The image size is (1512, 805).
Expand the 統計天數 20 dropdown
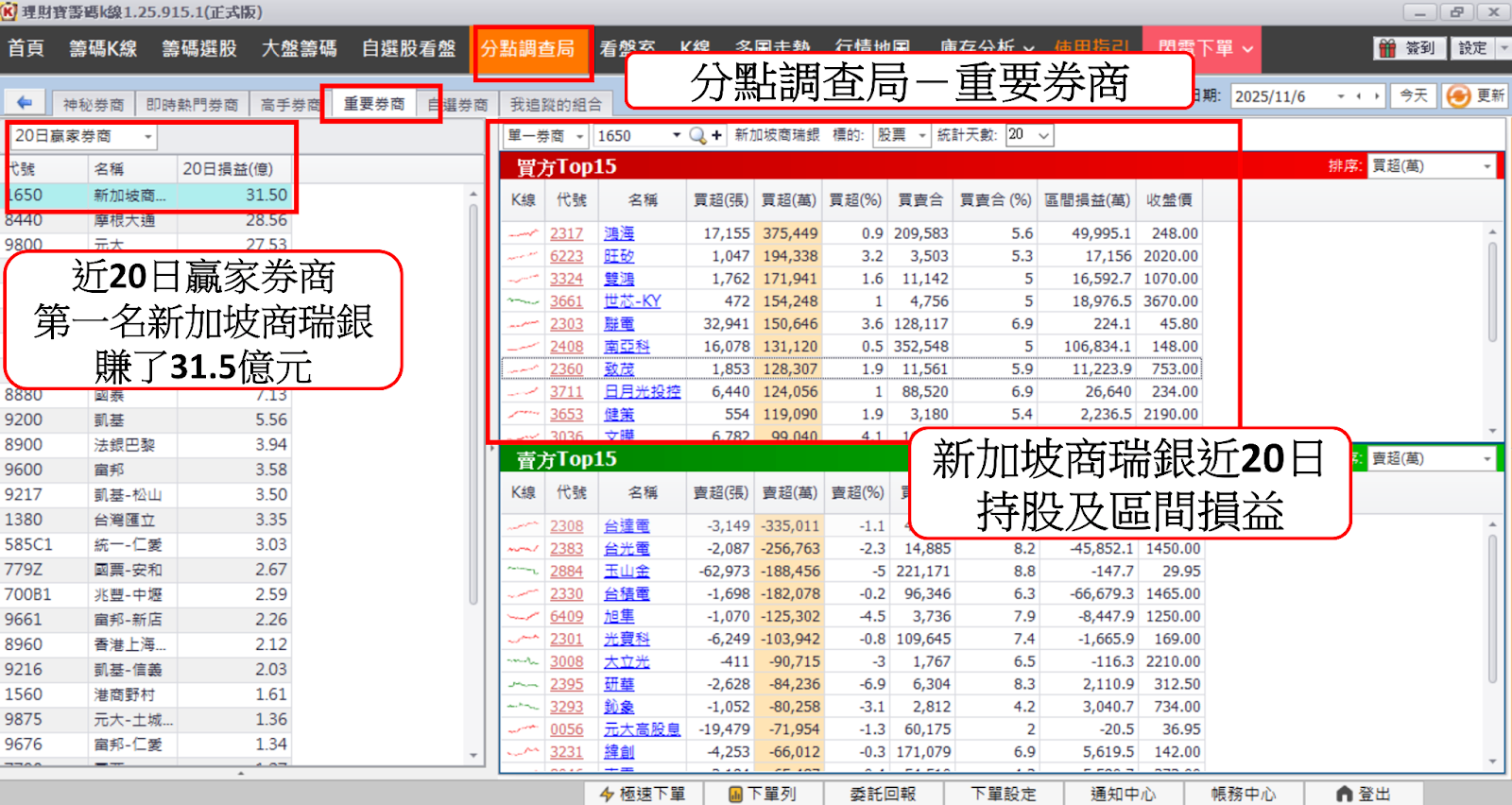point(1043,135)
